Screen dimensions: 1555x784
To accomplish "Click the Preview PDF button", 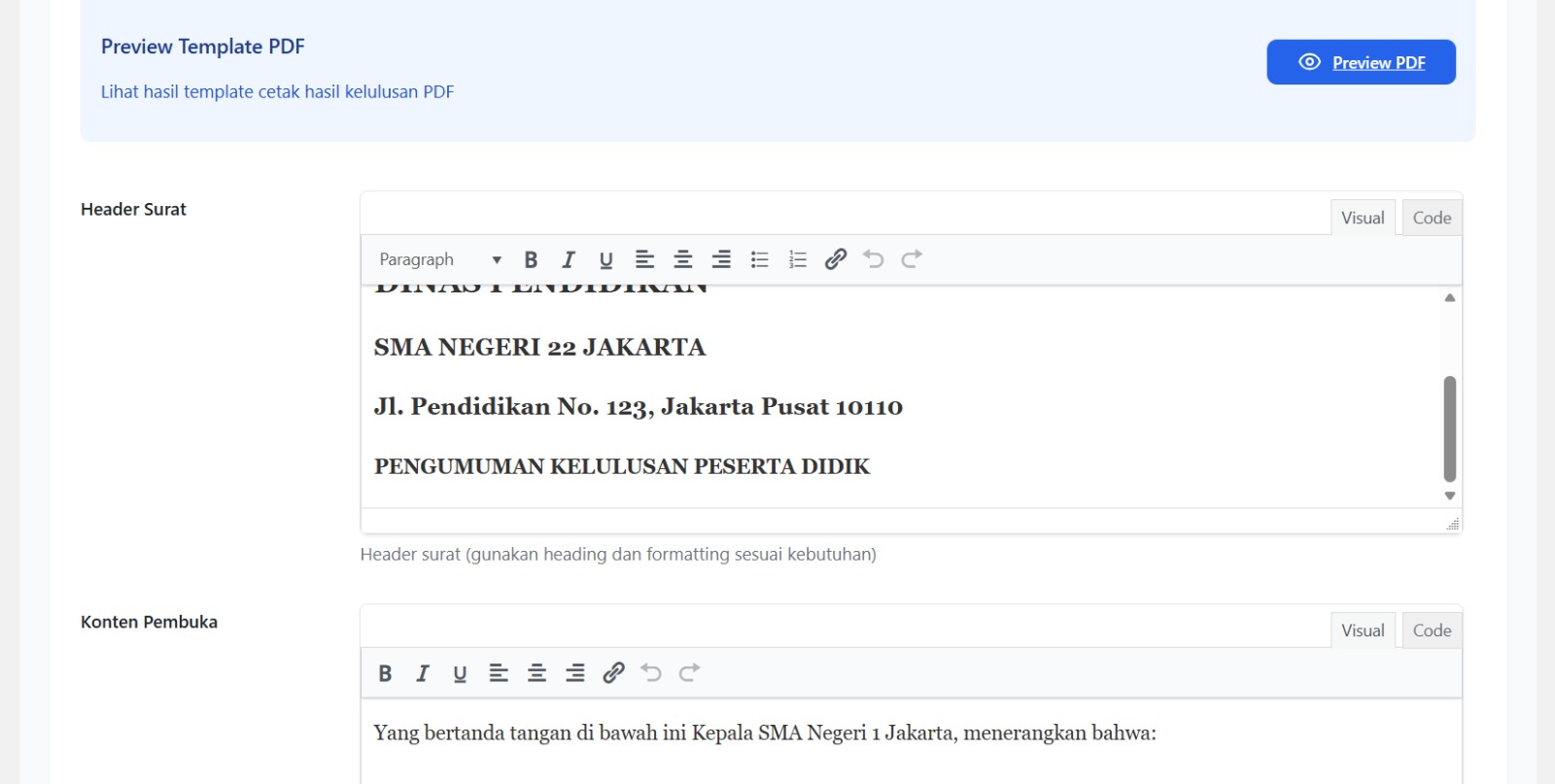I will pos(1361,62).
